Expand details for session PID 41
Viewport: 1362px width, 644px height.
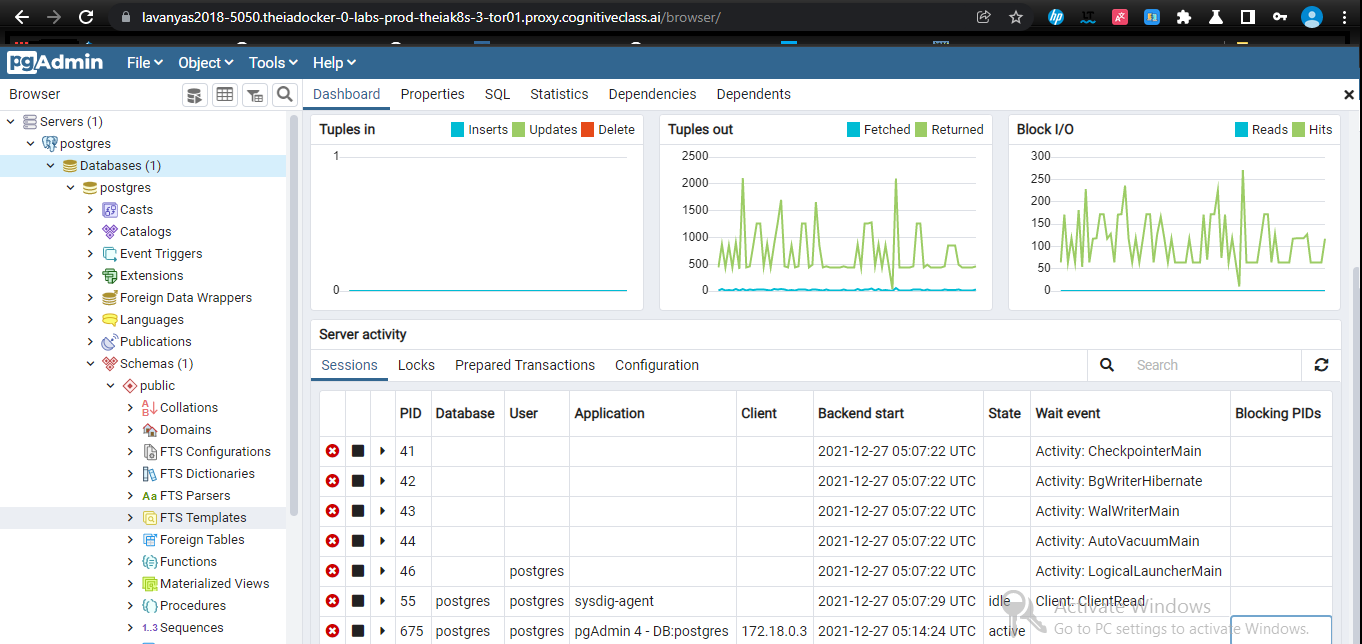tap(383, 451)
